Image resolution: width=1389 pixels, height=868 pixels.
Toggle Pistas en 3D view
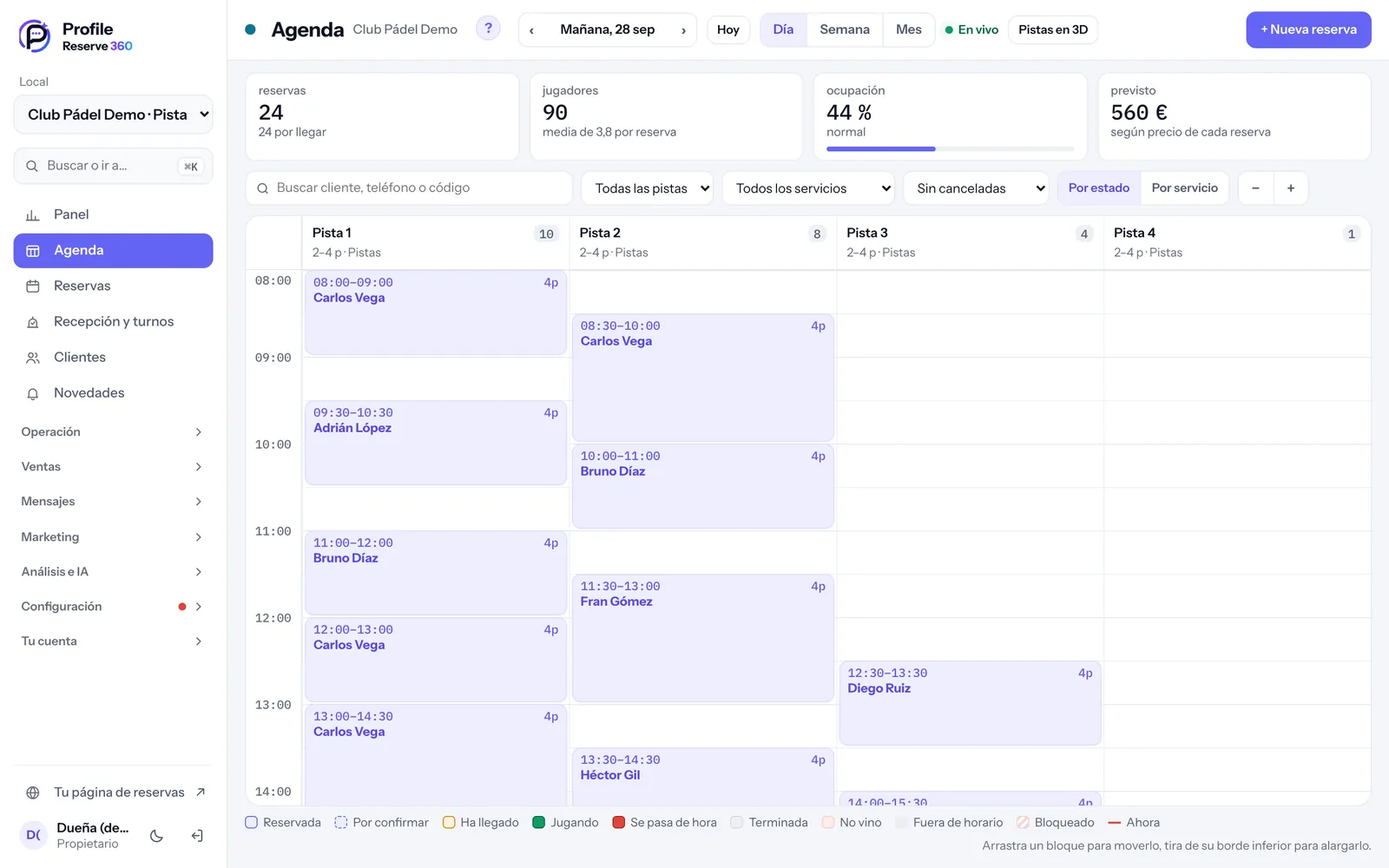click(x=1053, y=30)
